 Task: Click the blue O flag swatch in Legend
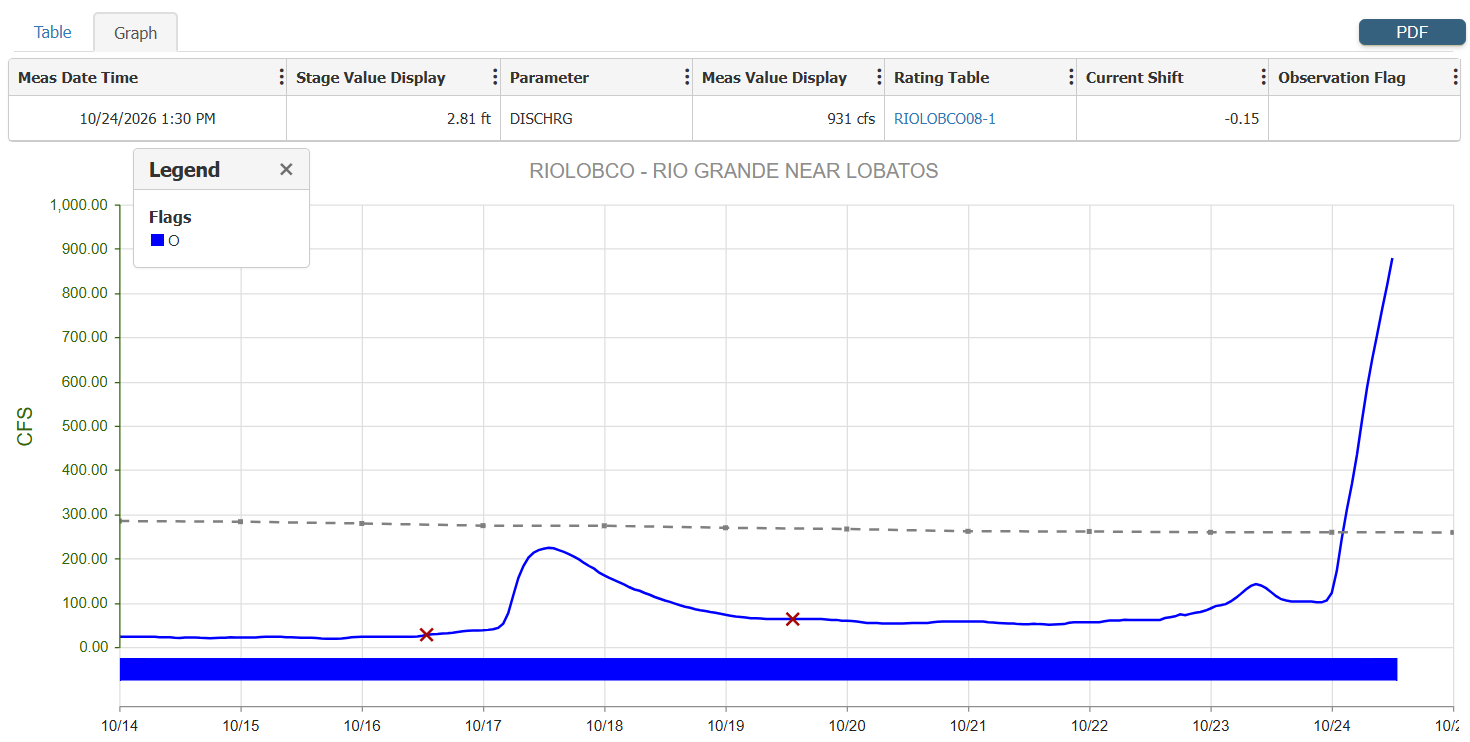click(x=157, y=240)
